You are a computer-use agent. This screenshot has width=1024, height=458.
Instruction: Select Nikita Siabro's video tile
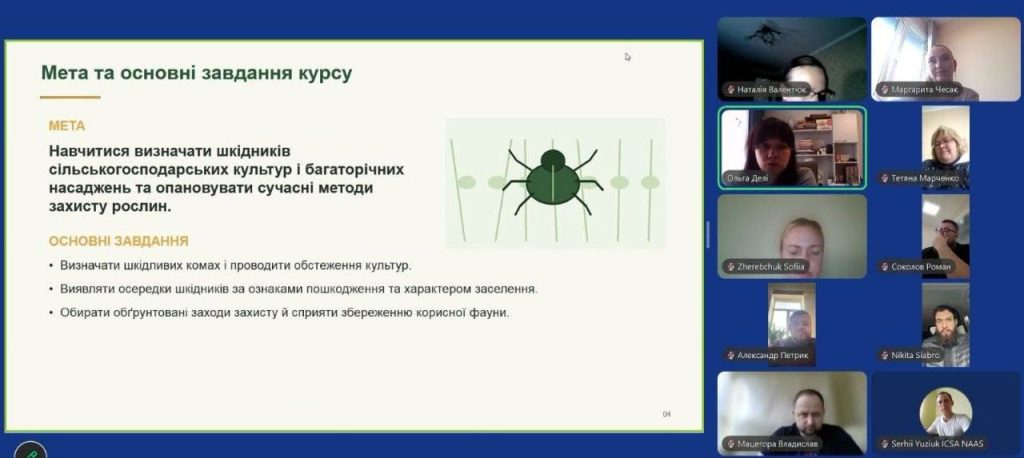tap(945, 325)
